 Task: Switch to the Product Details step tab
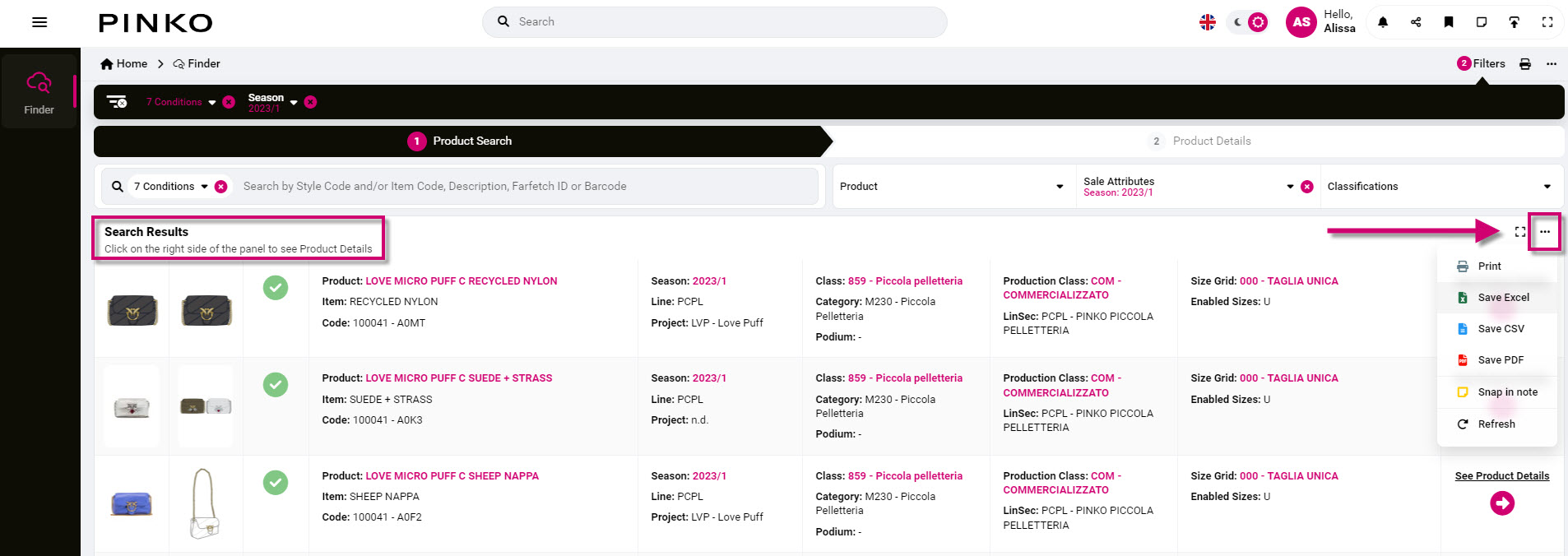pyautogui.click(x=1199, y=141)
